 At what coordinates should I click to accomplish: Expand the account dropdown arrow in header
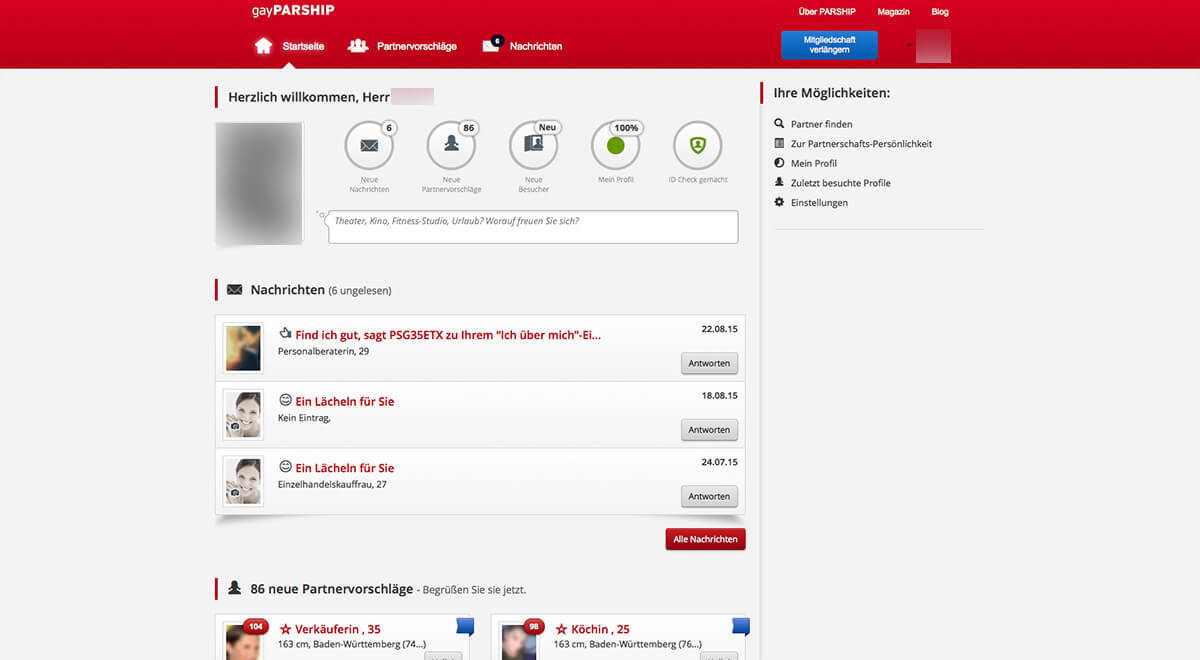point(907,46)
